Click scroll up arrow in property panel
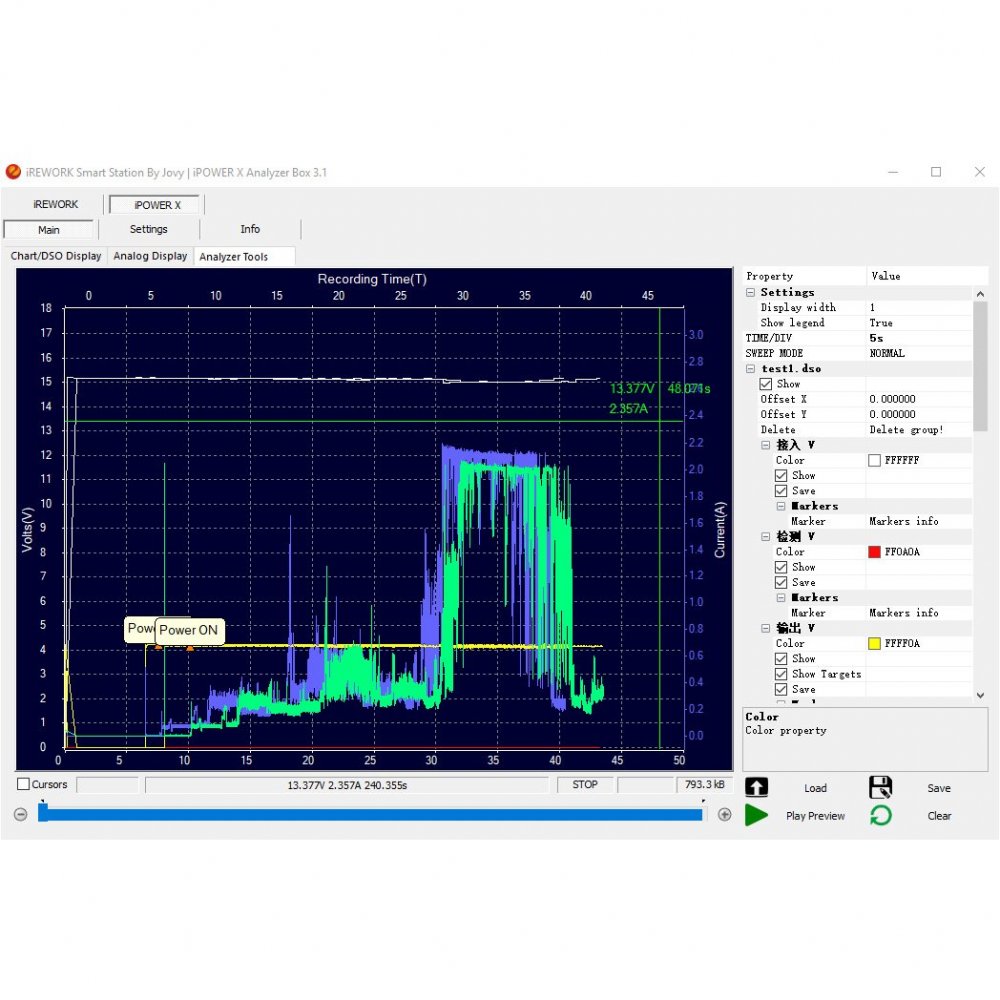This screenshot has height=1000, width=1000. 980,293
